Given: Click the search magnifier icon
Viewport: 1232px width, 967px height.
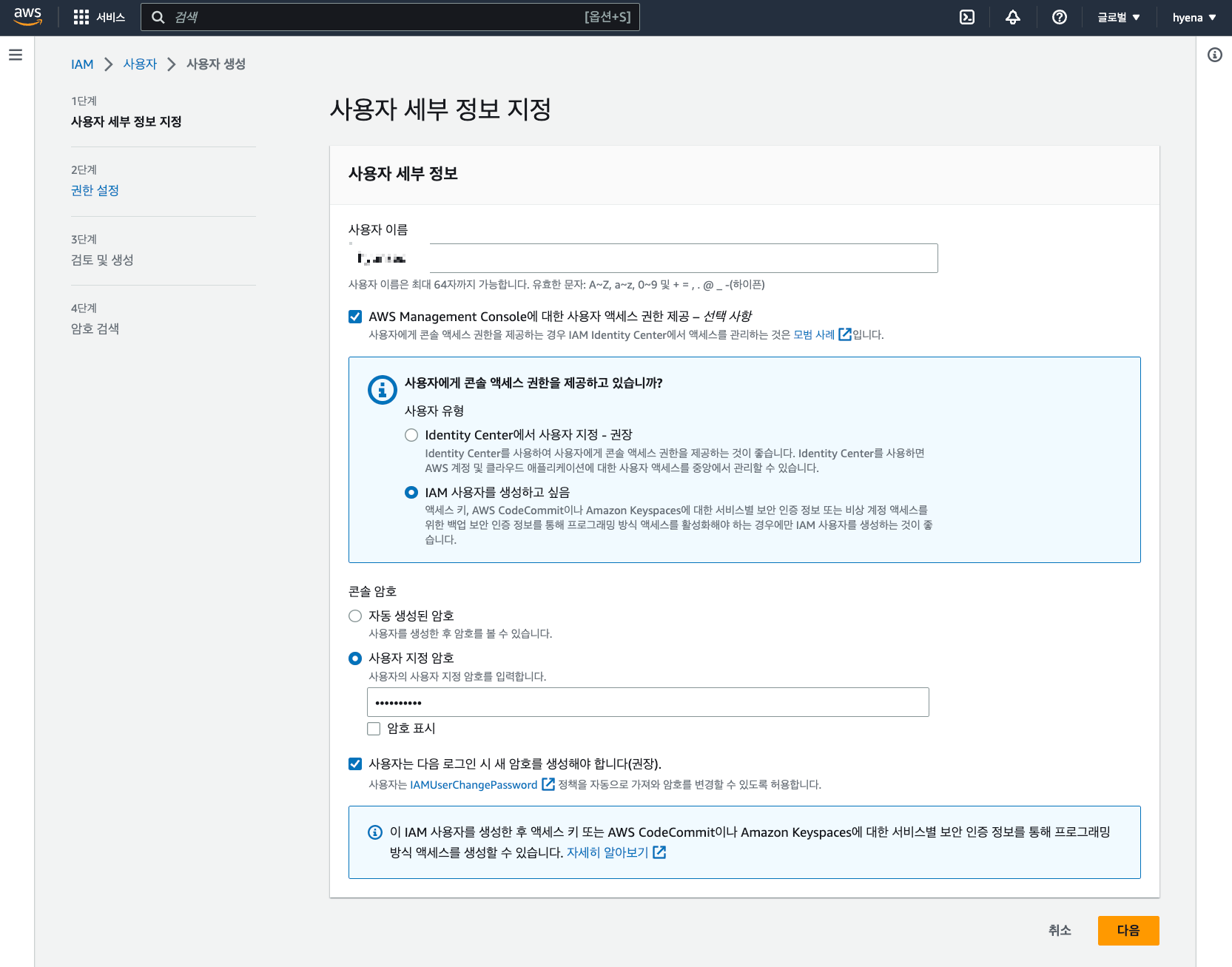Looking at the screenshot, I should pos(158,17).
